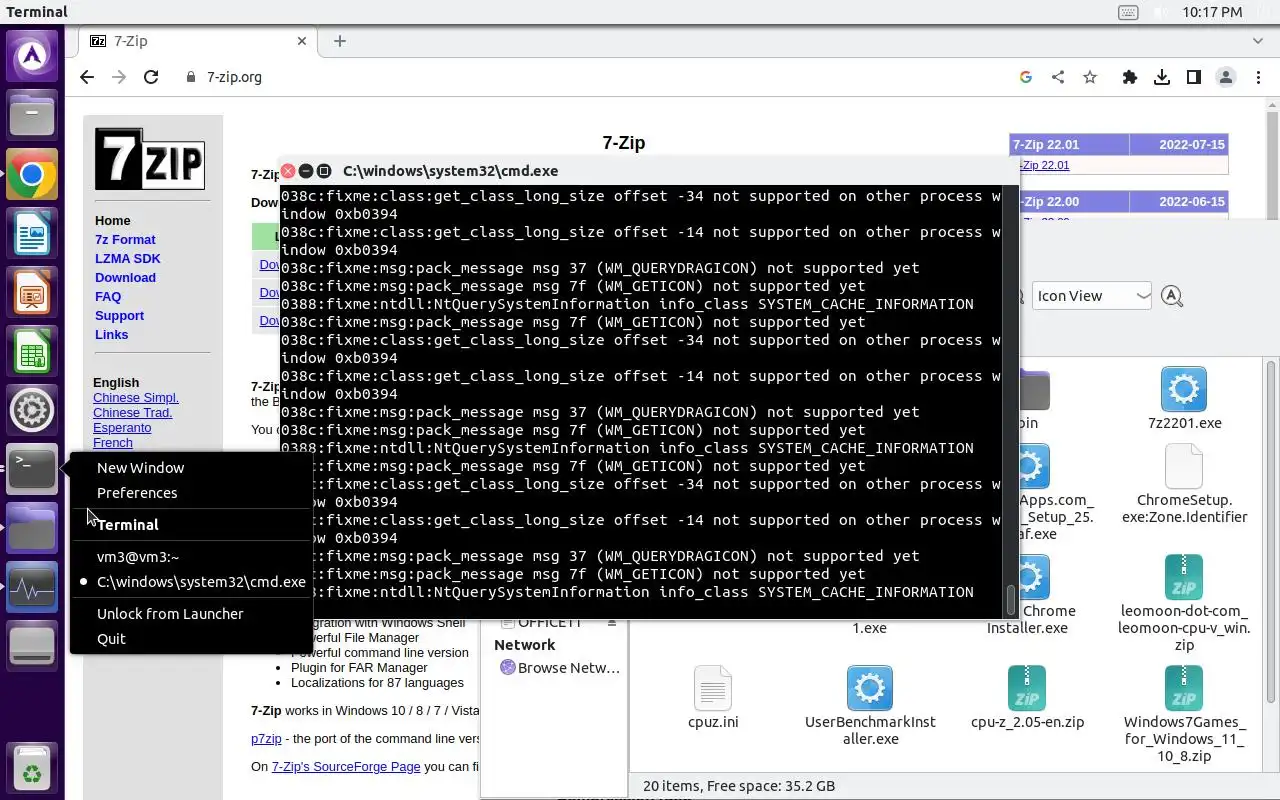1280x800 pixels.
Task: Click the 7-ZIP logo image
Action: [150, 159]
